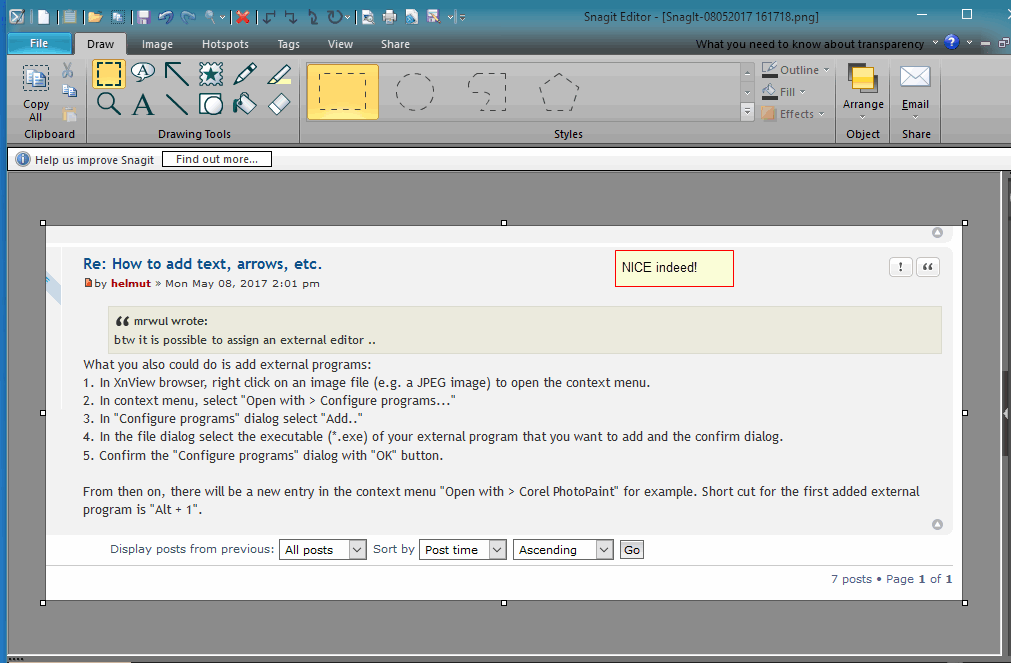This screenshot has height=663, width=1011.
Task: Expand the Styles gallery more arrow
Action: [x=747, y=114]
